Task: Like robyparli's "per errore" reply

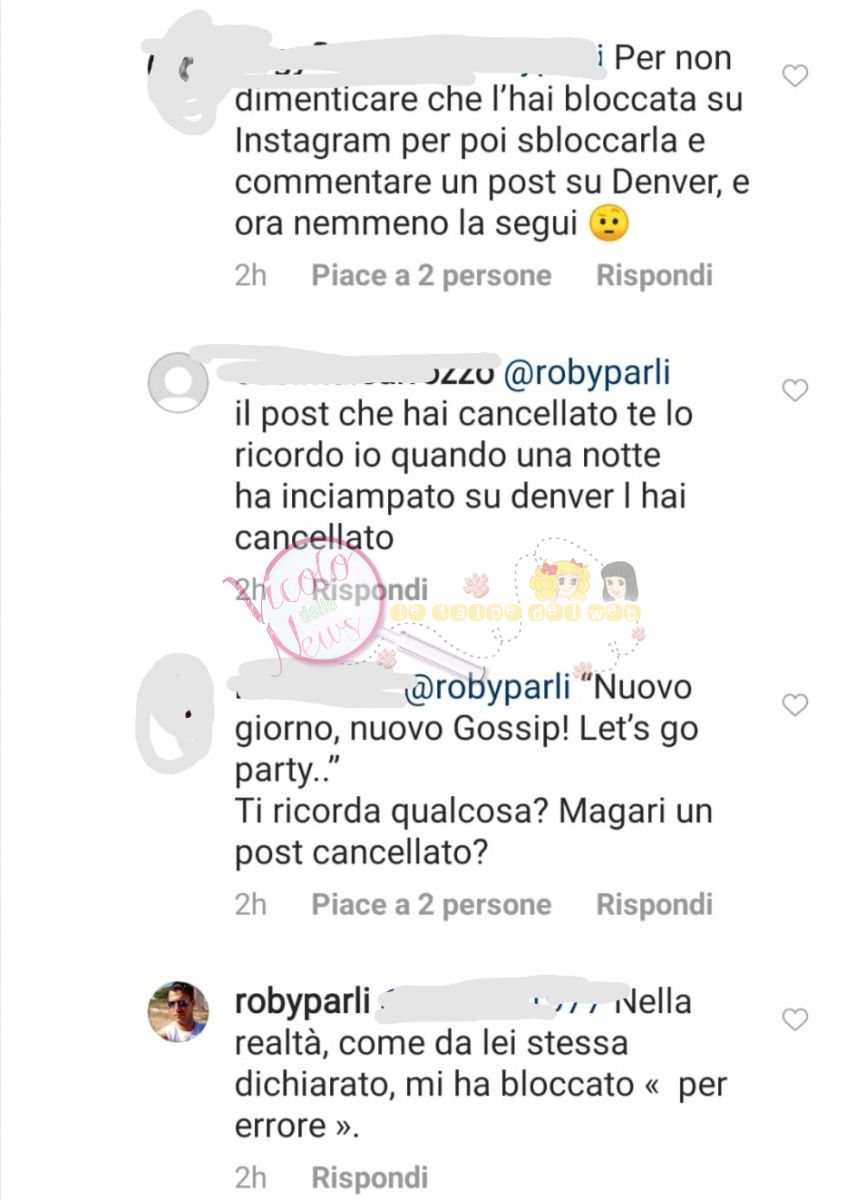Action: pos(794,1020)
